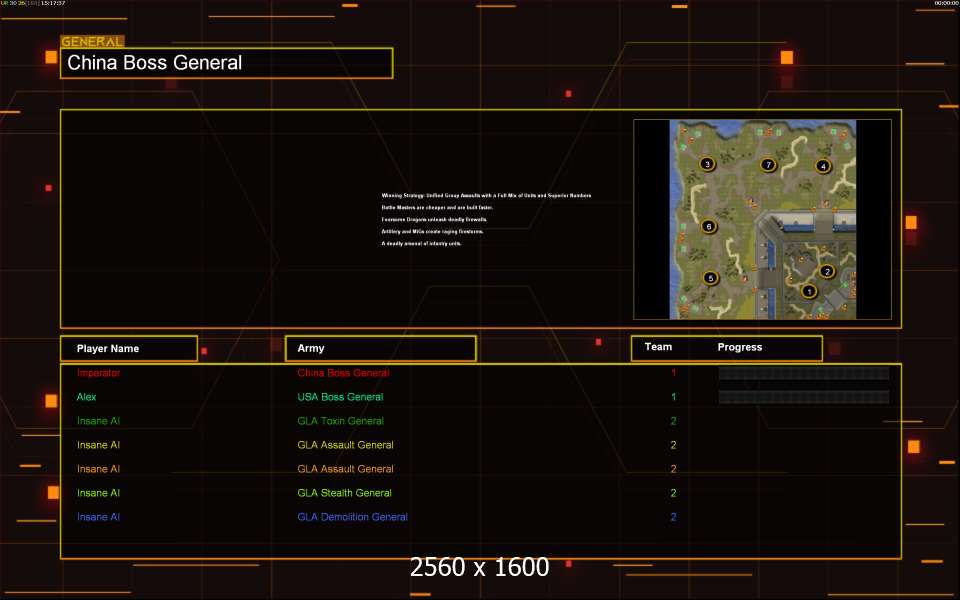Click start position marker 2 on map

(826, 271)
